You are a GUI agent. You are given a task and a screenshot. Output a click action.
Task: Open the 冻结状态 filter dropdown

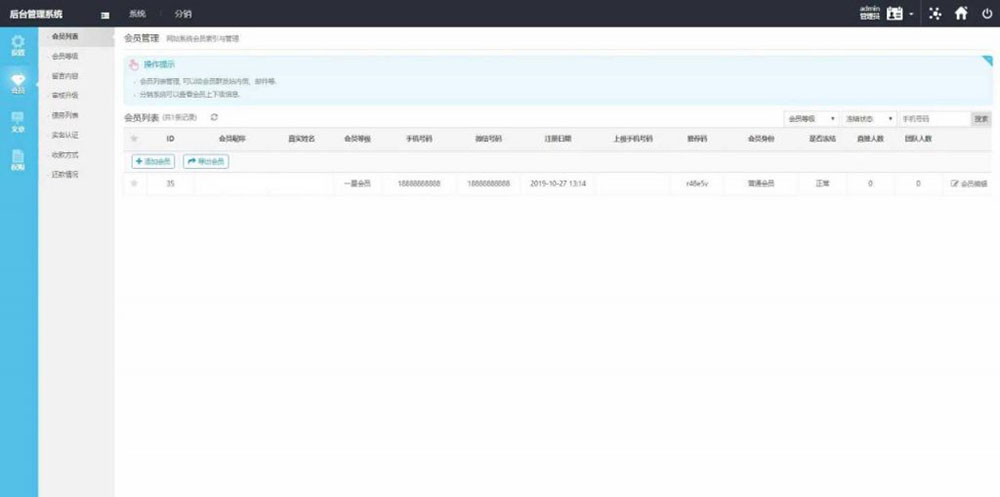click(869, 119)
